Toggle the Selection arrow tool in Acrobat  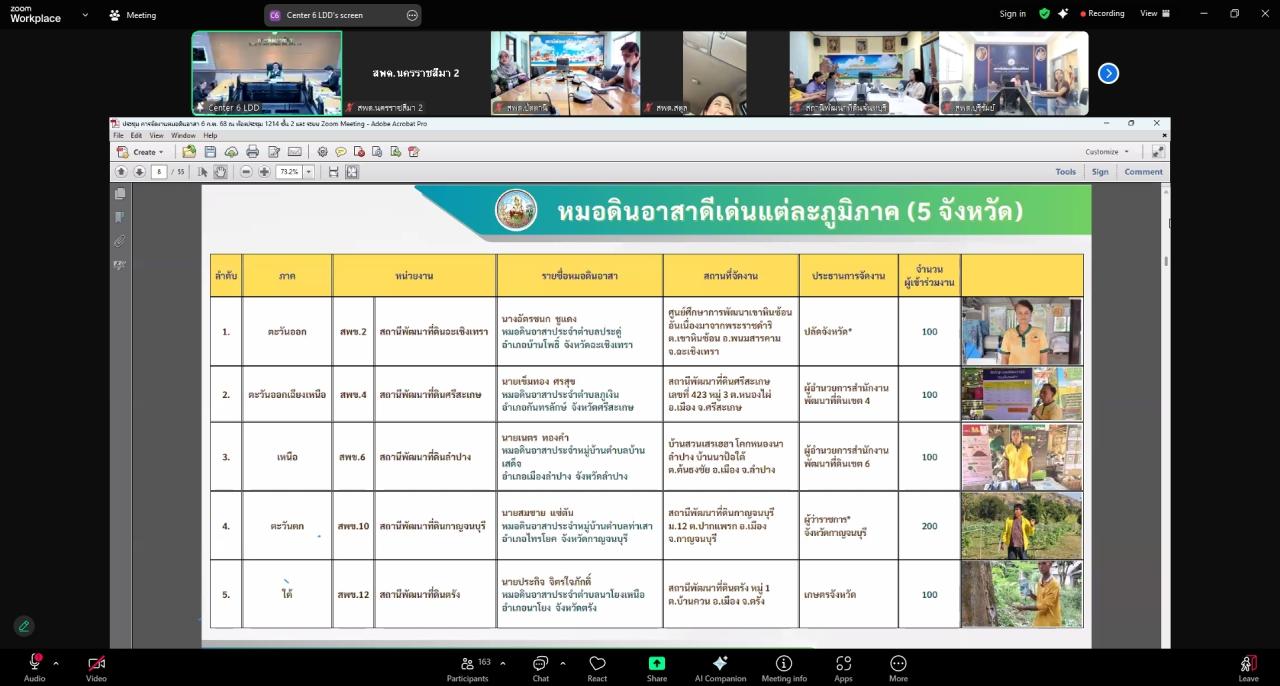tap(203, 171)
